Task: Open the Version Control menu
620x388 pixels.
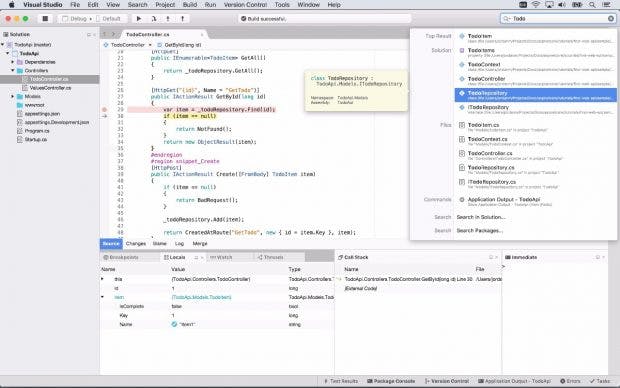Action: tap(245, 5)
